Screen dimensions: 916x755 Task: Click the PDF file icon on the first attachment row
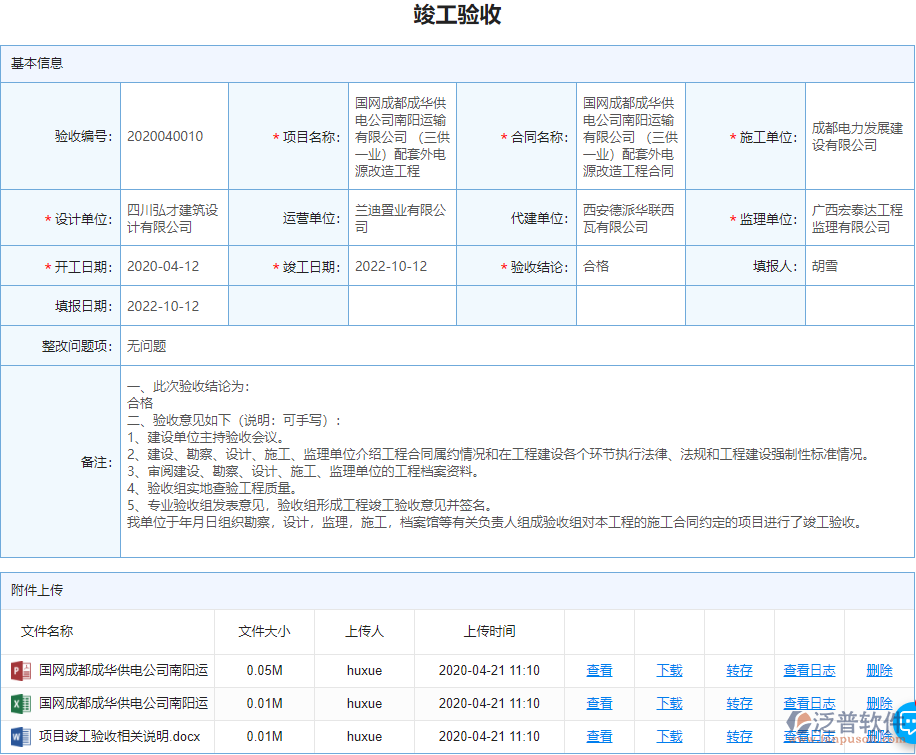18,671
